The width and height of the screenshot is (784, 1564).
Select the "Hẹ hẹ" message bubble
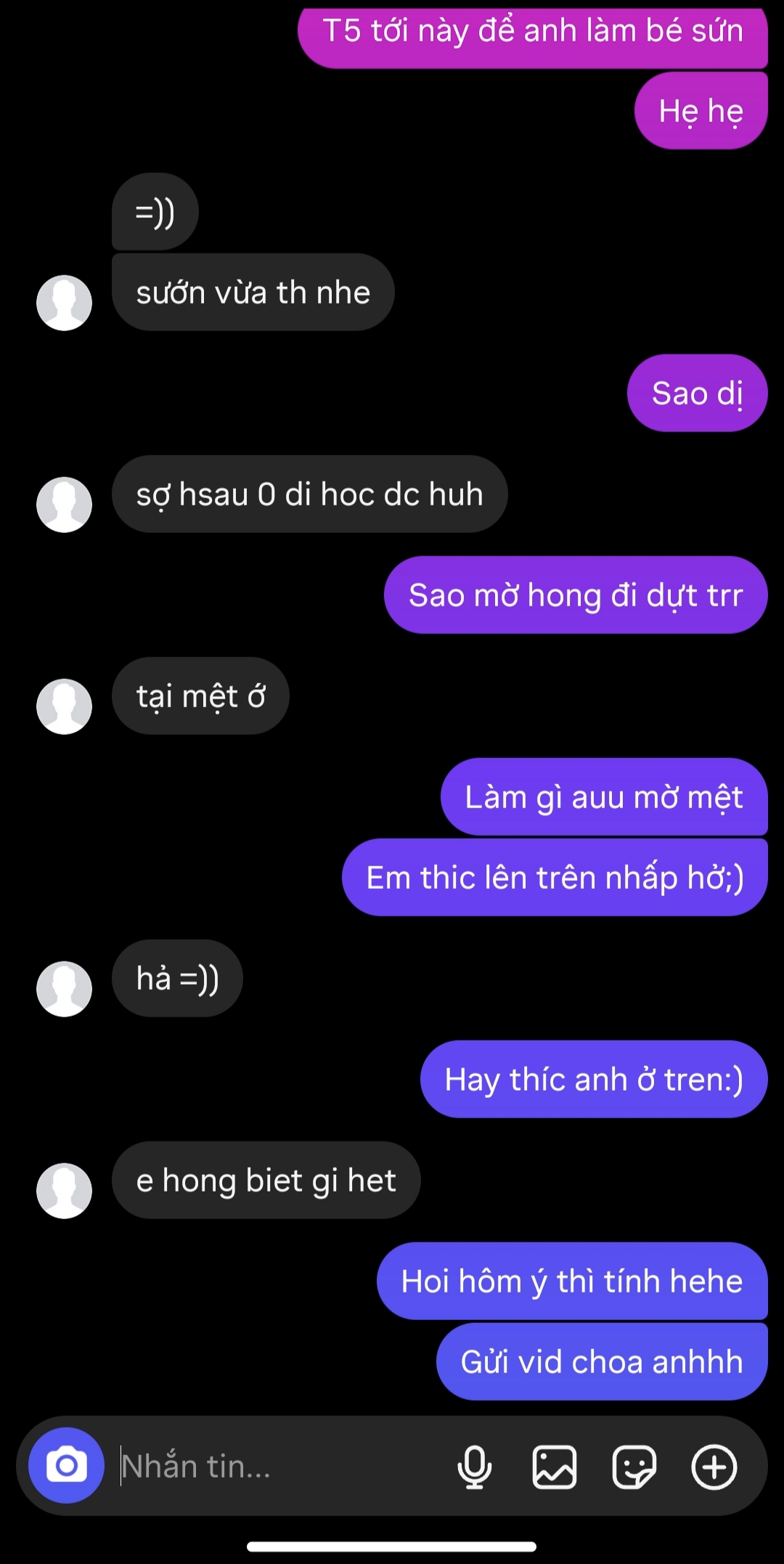pyautogui.click(x=701, y=110)
